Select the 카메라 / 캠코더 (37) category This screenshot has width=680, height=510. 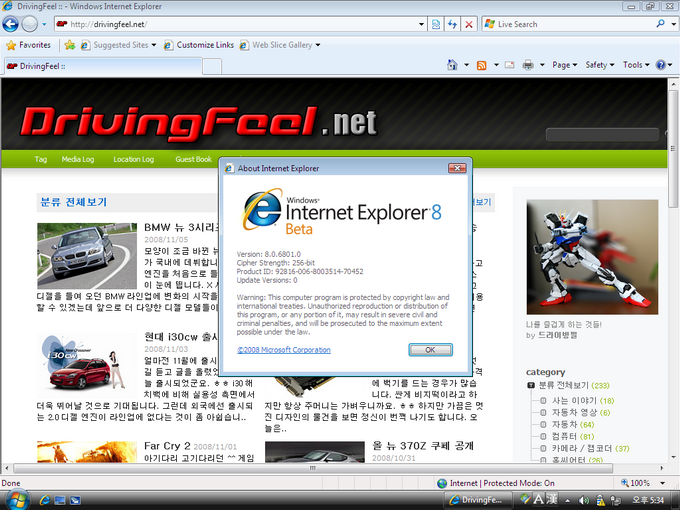click(x=590, y=448)
